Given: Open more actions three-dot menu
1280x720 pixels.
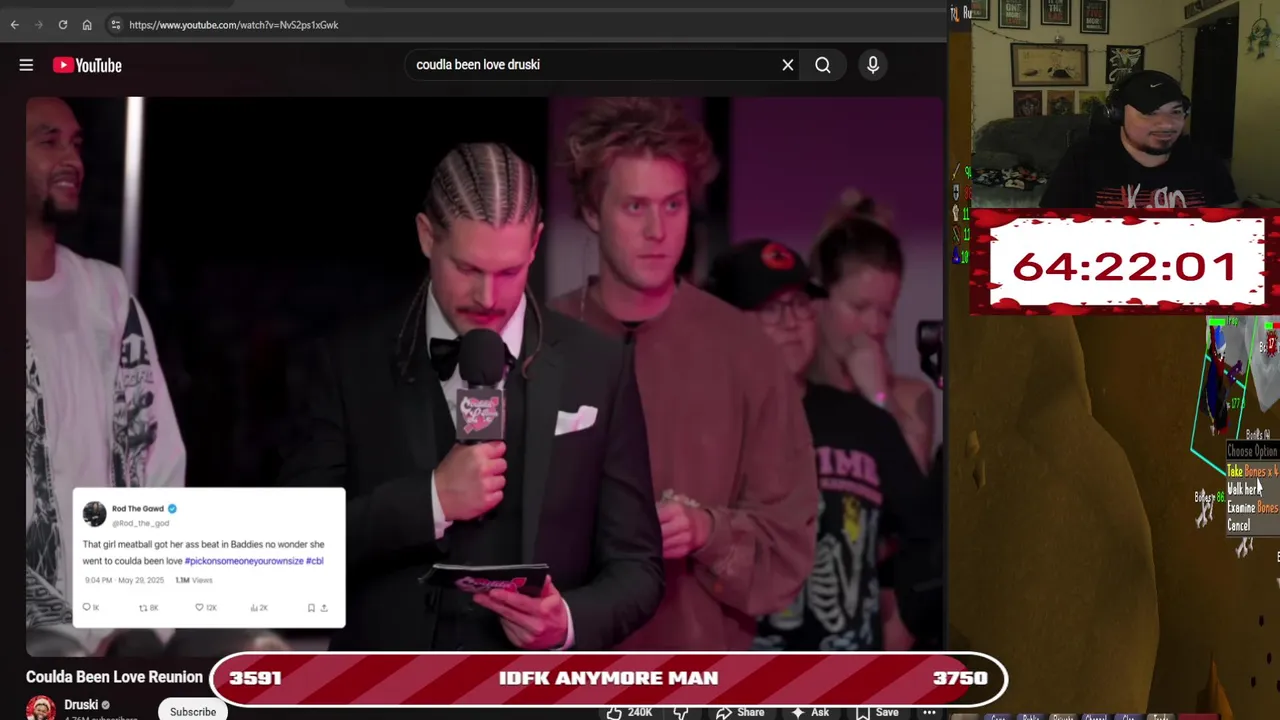Looking at the screenshot, I should 929,712.
